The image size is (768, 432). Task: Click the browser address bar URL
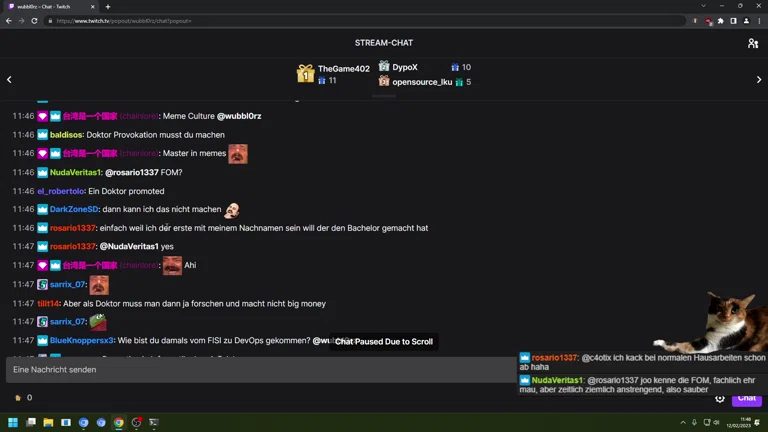[124, 21]
